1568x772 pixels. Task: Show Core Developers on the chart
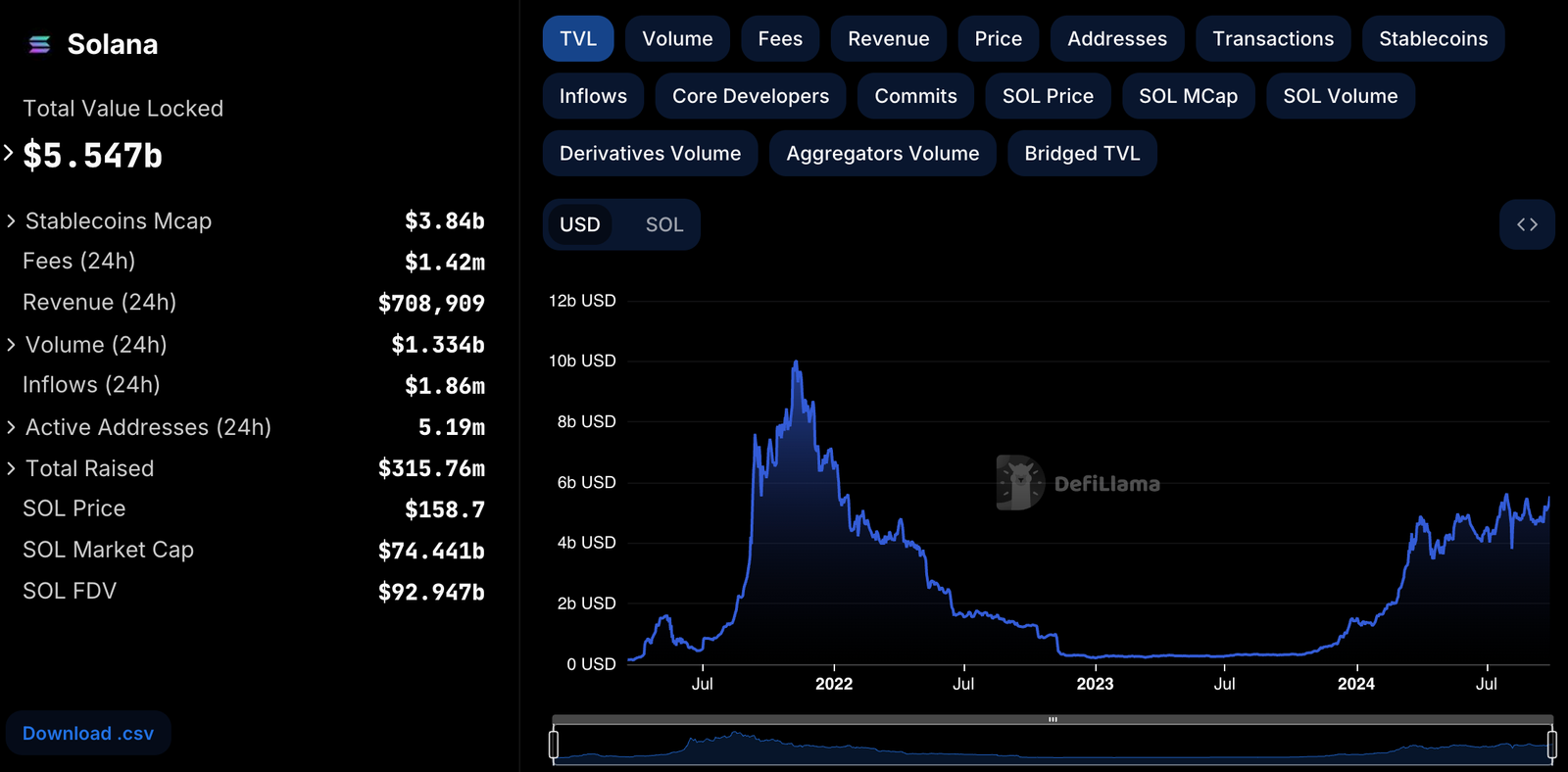tap(750, 96)
